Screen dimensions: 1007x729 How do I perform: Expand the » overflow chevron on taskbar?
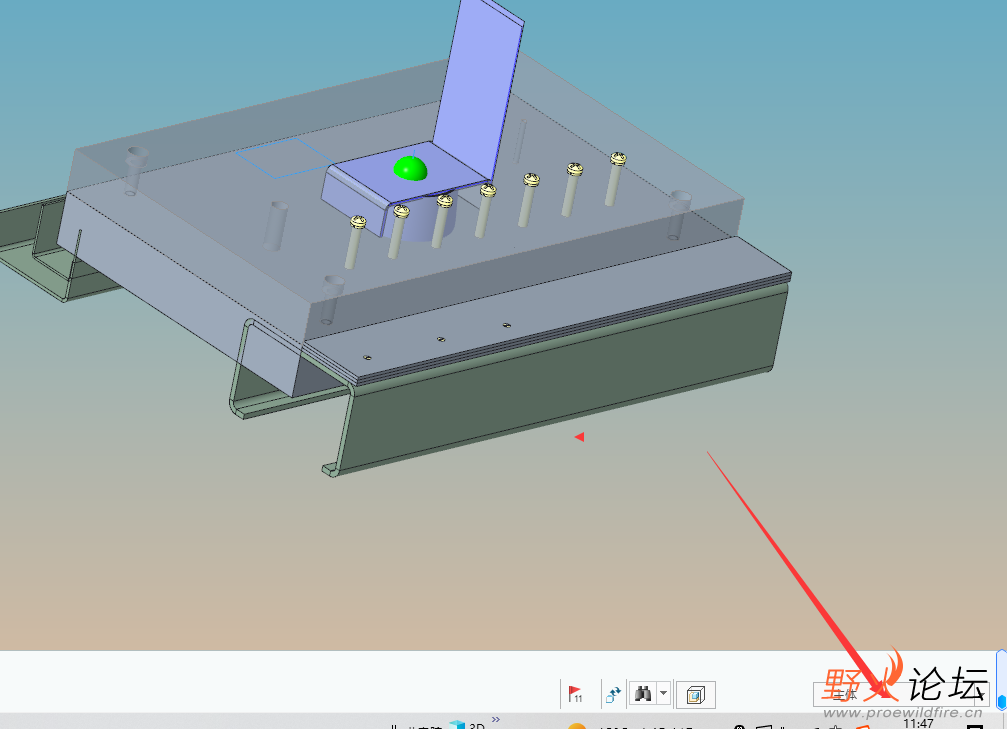[496, 719]
